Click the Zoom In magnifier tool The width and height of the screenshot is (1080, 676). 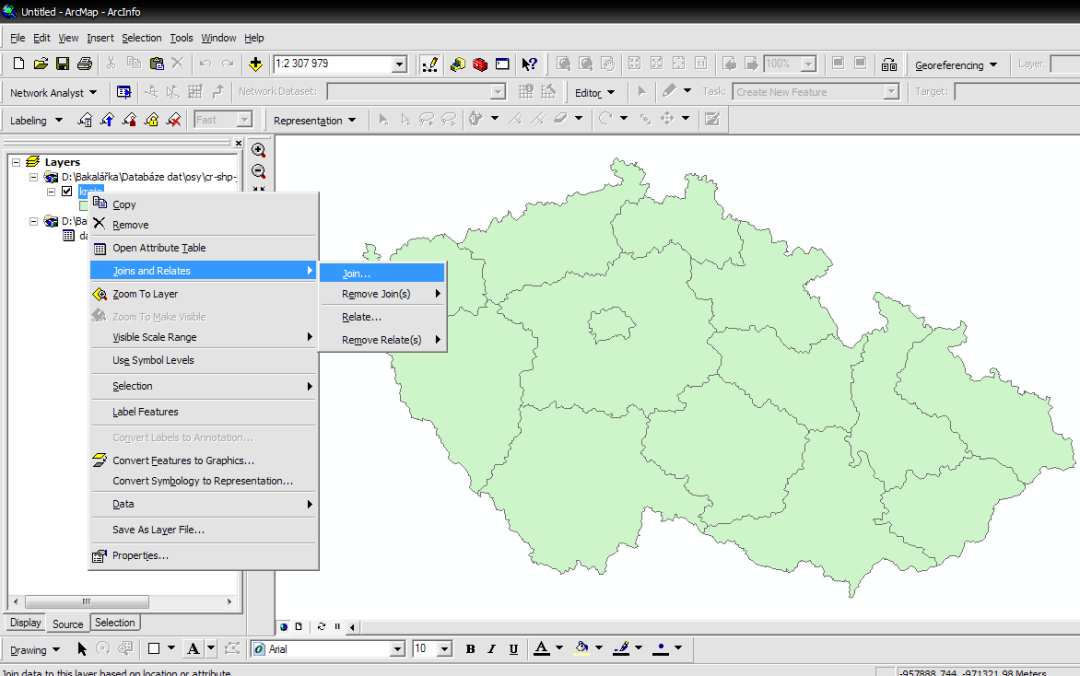258,150
